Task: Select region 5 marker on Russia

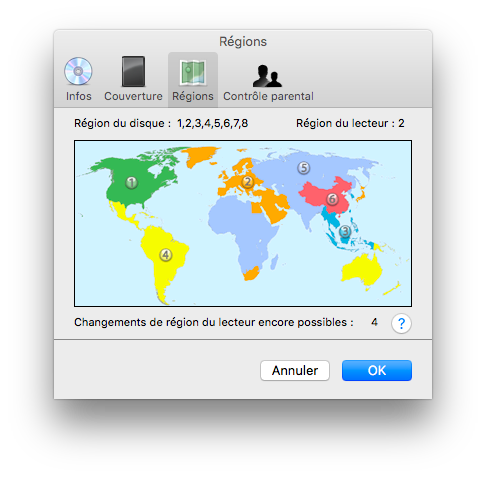Action: [x=303, y=168]
